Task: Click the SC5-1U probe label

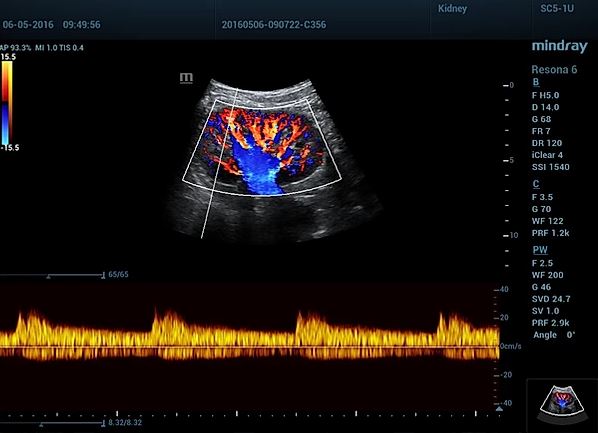Action: [557, 9]
